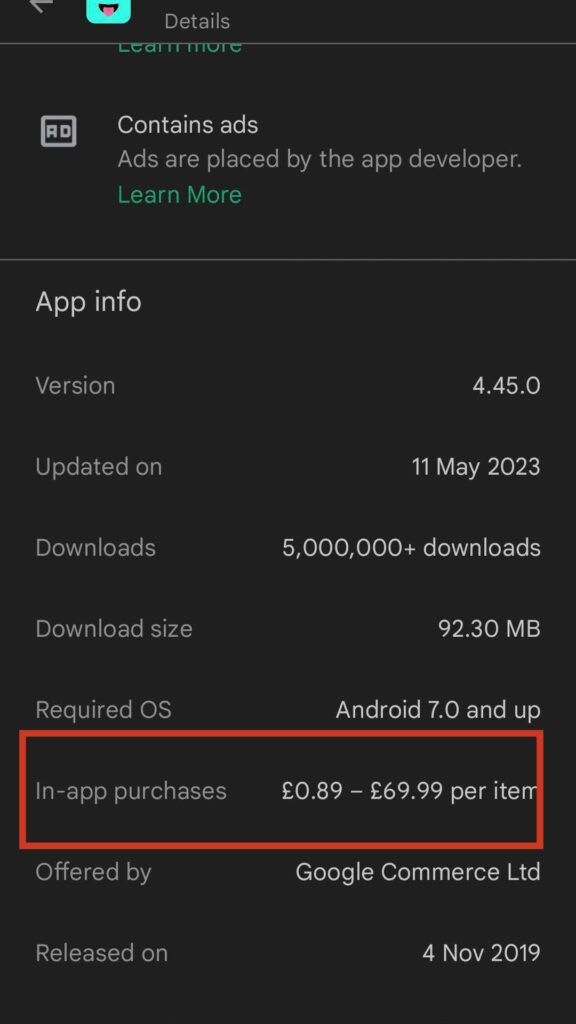This screenshot has width=576, height=1024.
Task: Click the Released on label
Action: tap(101, 953)
